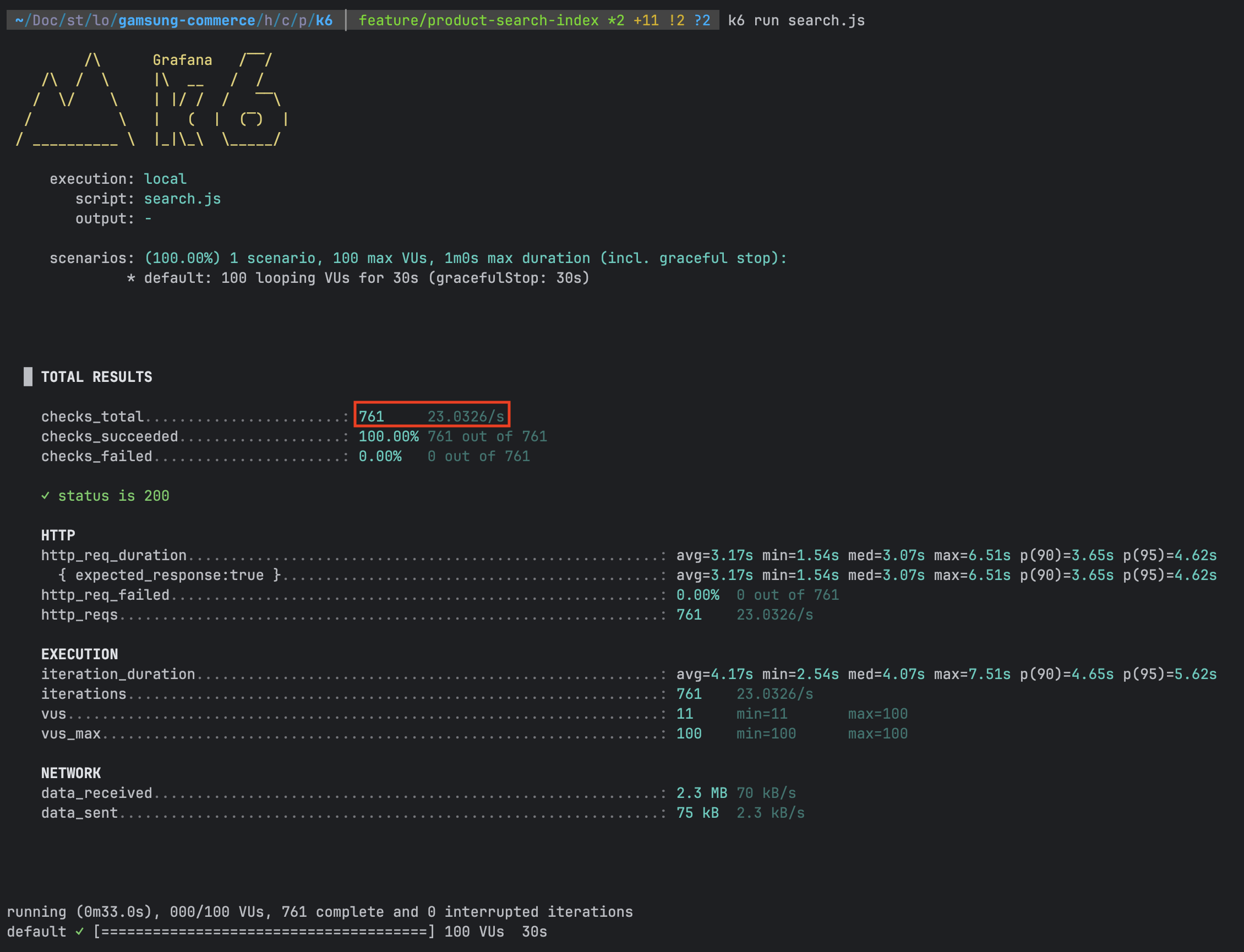Click the gamsung-commerce path segment in prompt
Image resolution: width=1244 pixels, height=952 pixels.
pos(187,20)
